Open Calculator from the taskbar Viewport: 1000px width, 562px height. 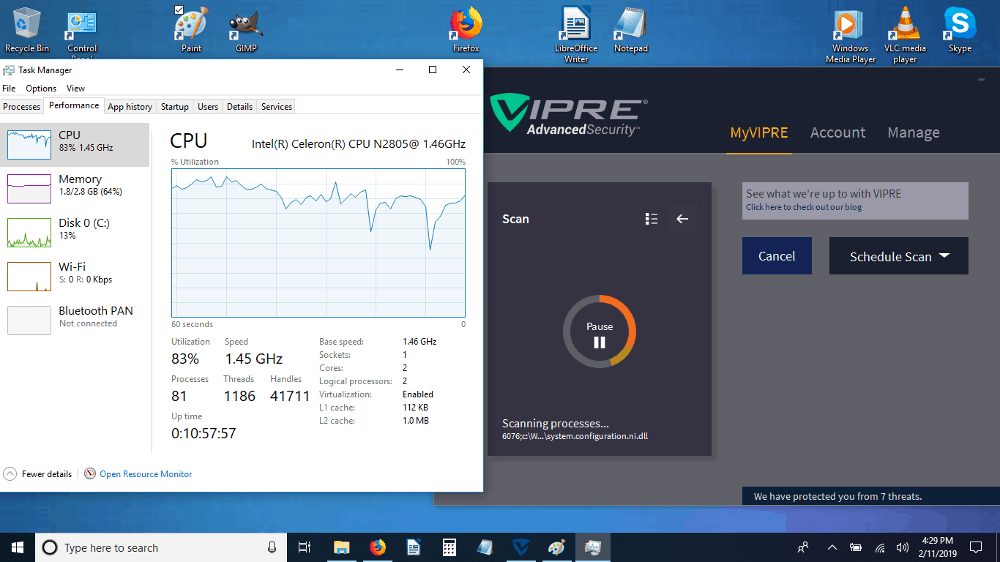449,547
